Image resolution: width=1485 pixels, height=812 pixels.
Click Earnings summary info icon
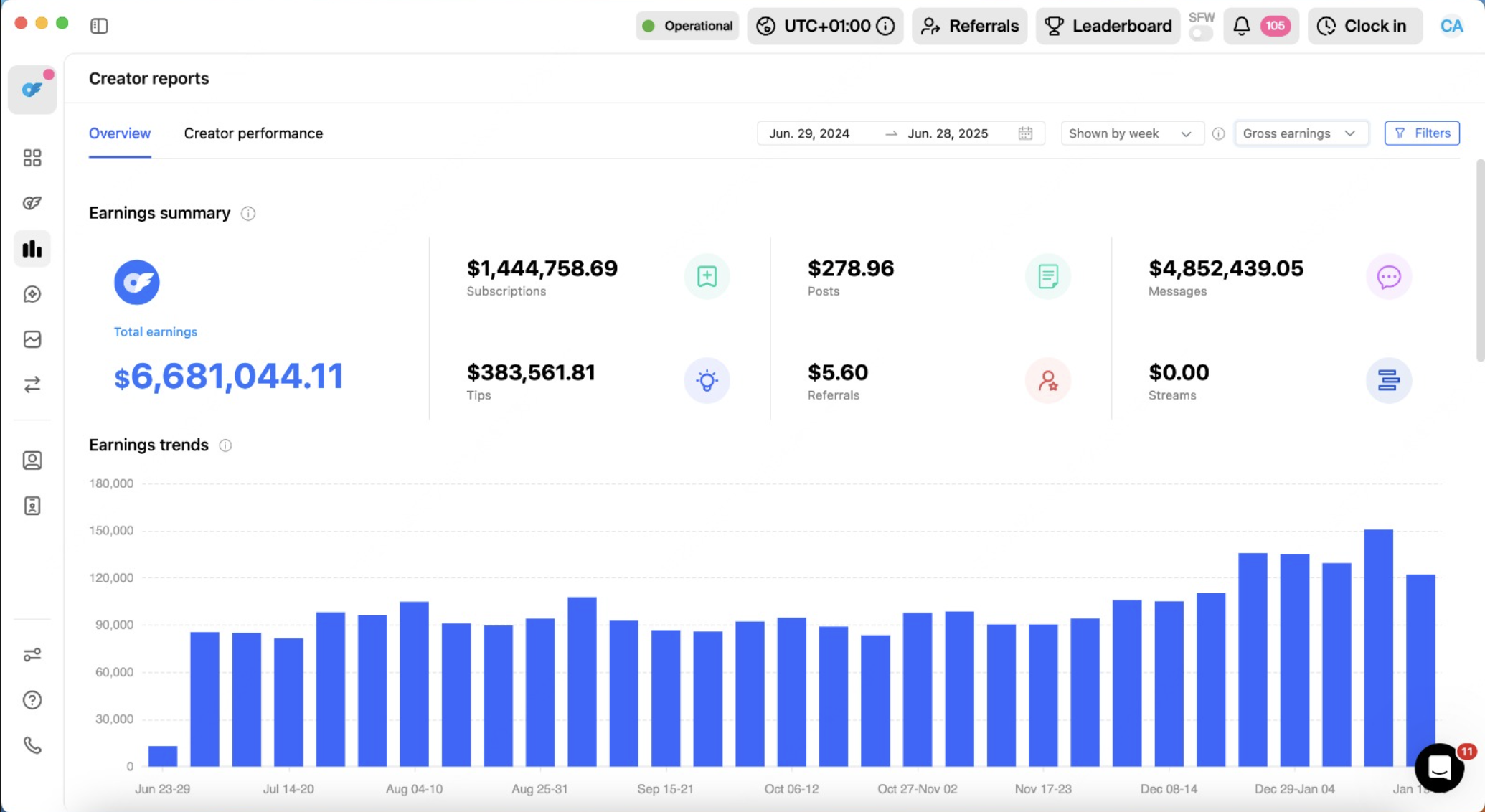(248, 214)
